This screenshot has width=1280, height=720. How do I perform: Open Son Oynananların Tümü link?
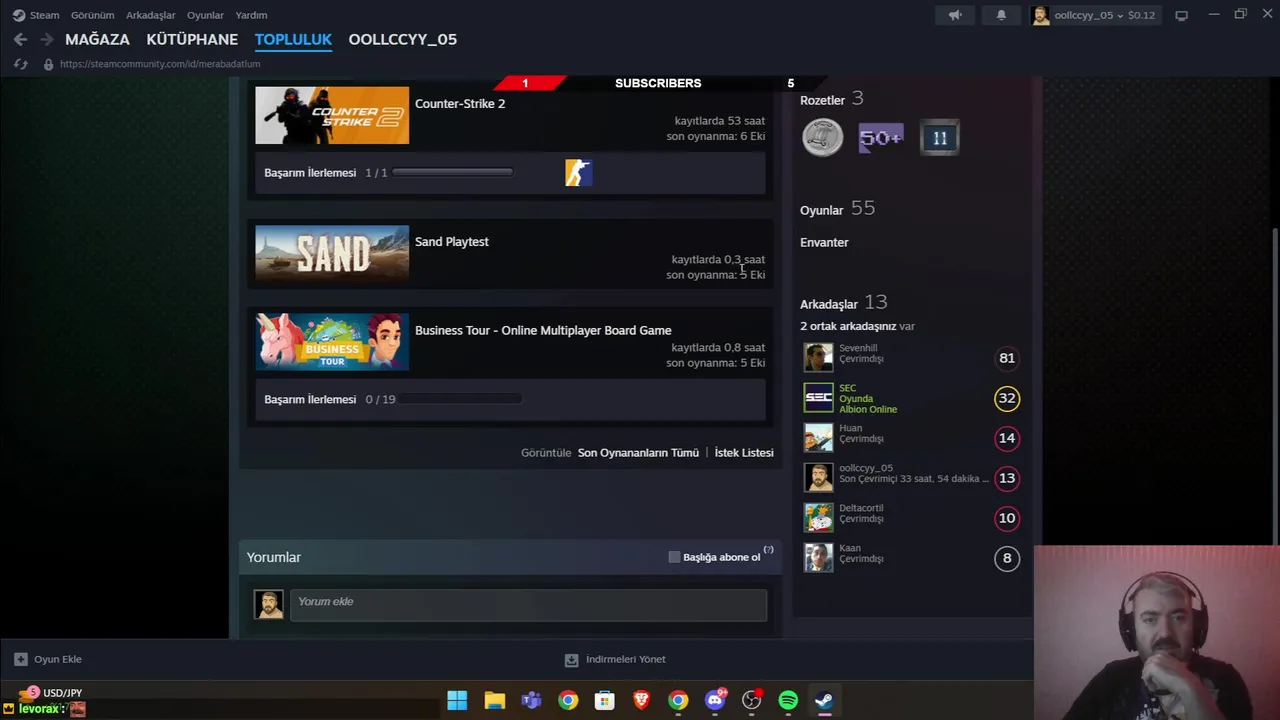point(638,453)
